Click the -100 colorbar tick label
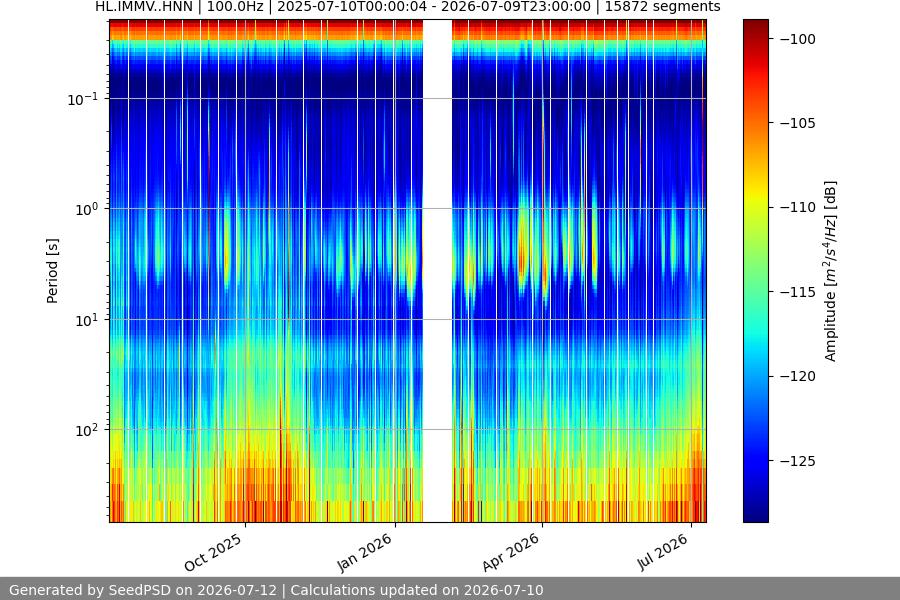 [798, 38]
